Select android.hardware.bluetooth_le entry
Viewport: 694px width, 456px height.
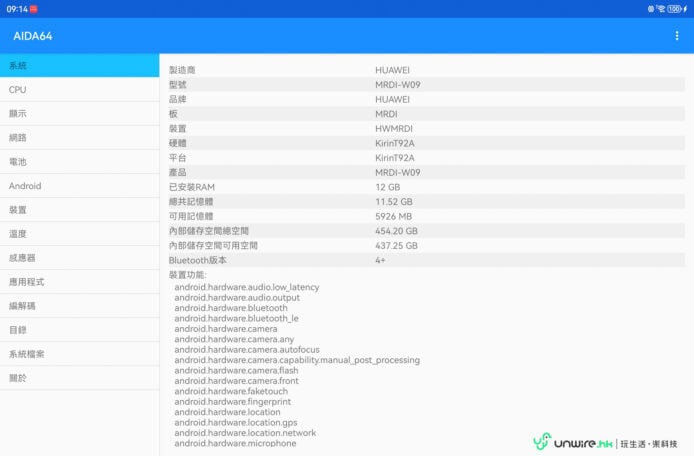(236, 318)
